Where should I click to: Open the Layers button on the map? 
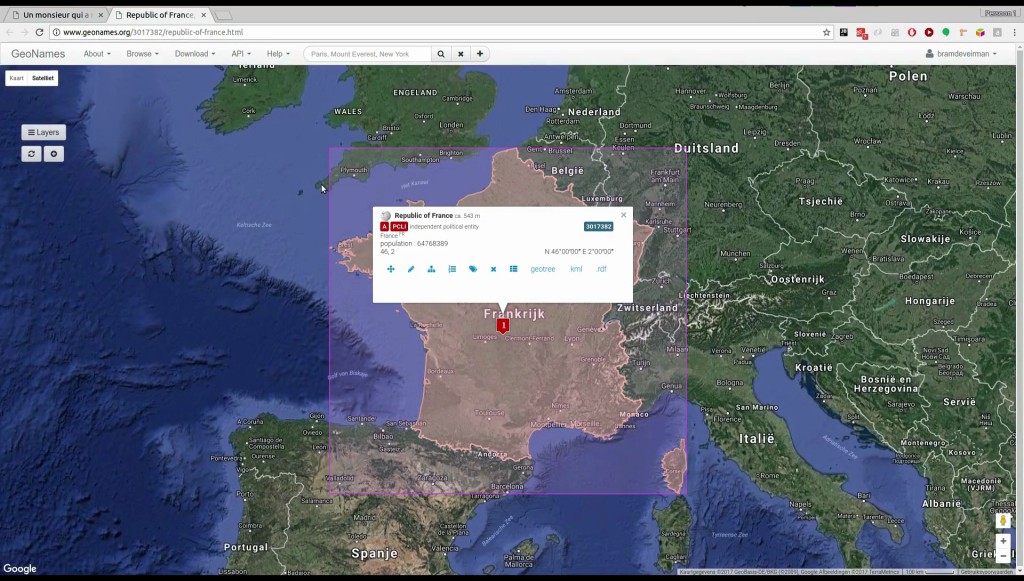click(44, 133)
